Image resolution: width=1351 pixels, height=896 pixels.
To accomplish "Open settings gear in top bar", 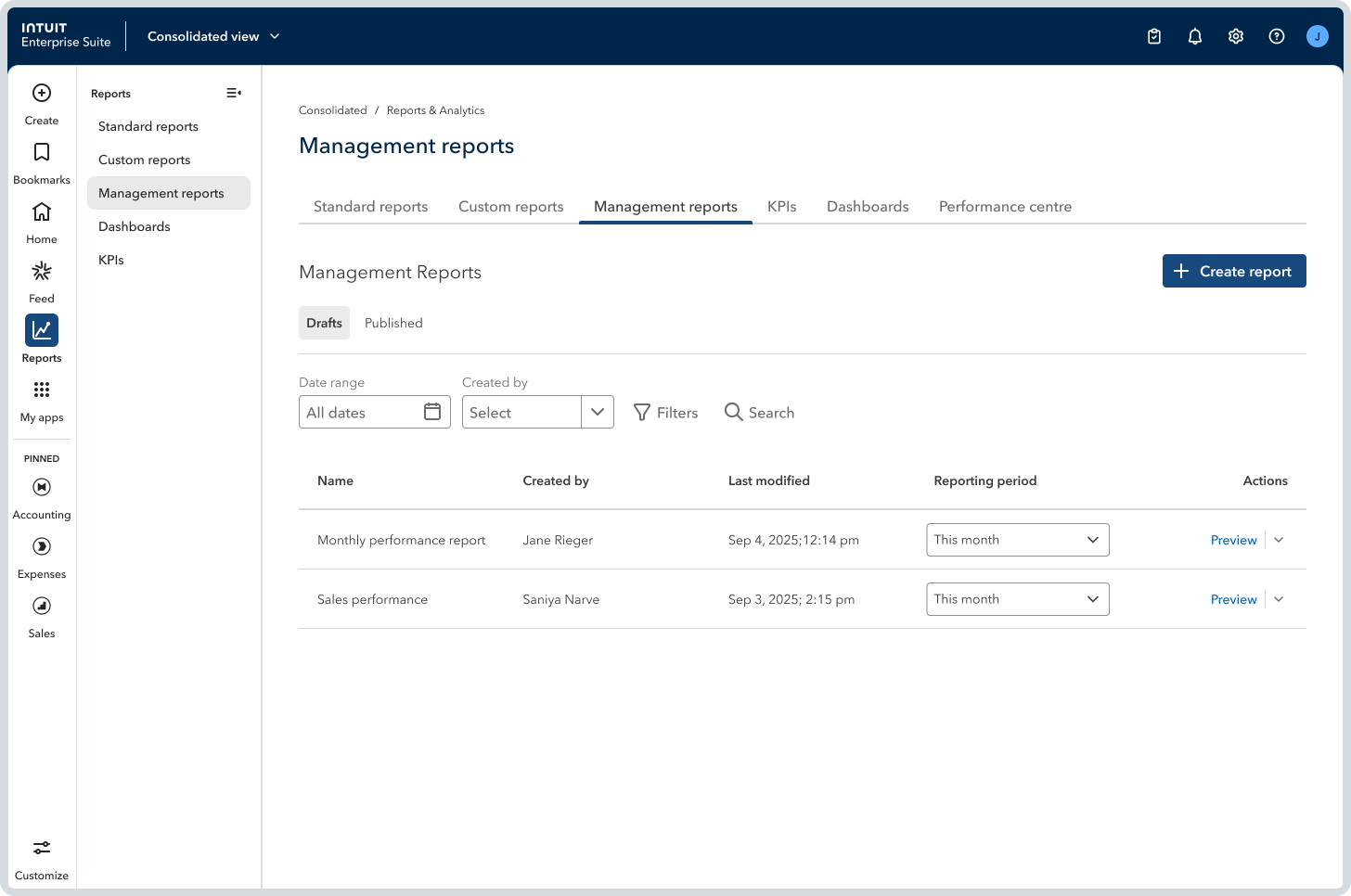I will click(1236, 36).
